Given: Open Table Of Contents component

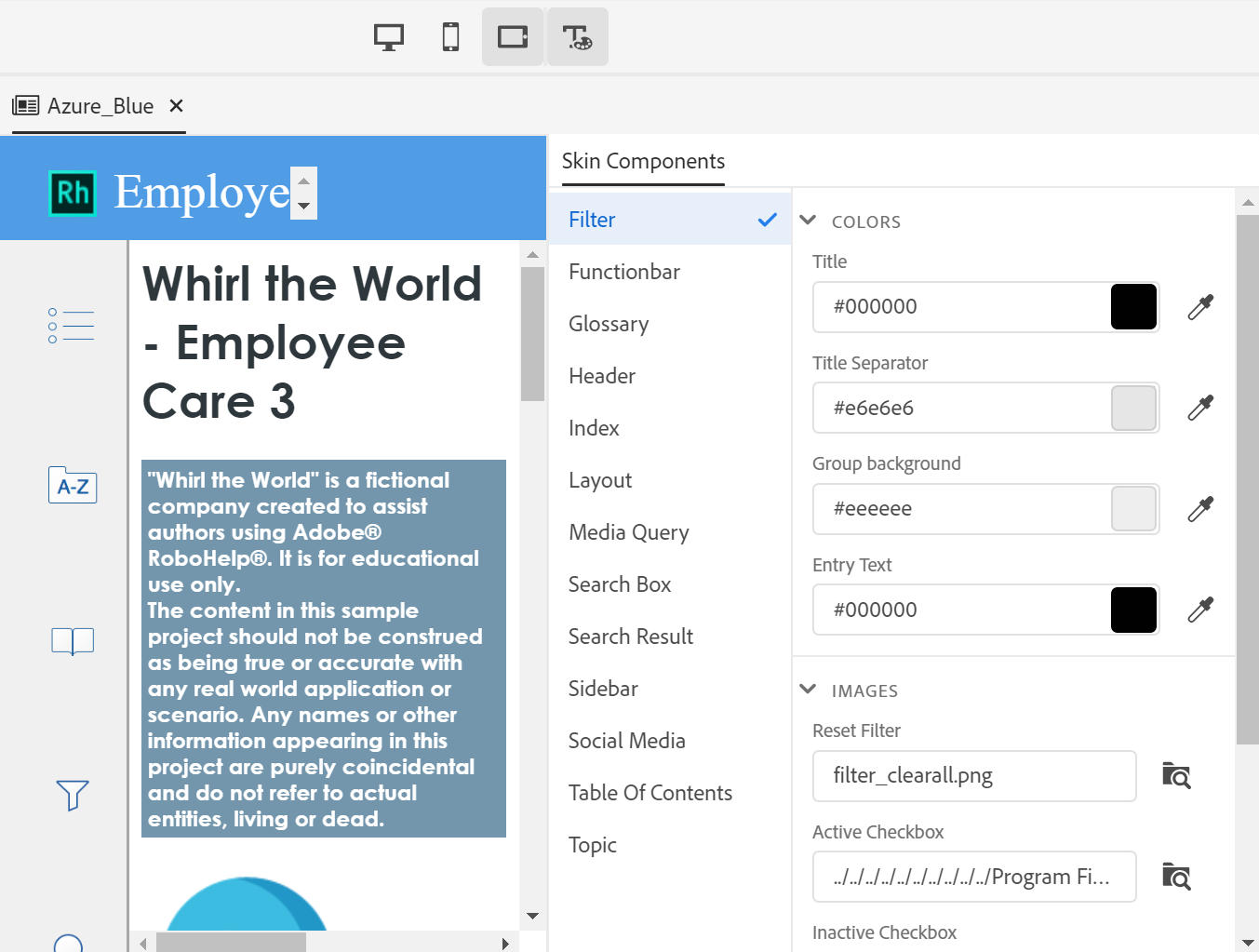Looking at the screenshot, I should (650, 793).
